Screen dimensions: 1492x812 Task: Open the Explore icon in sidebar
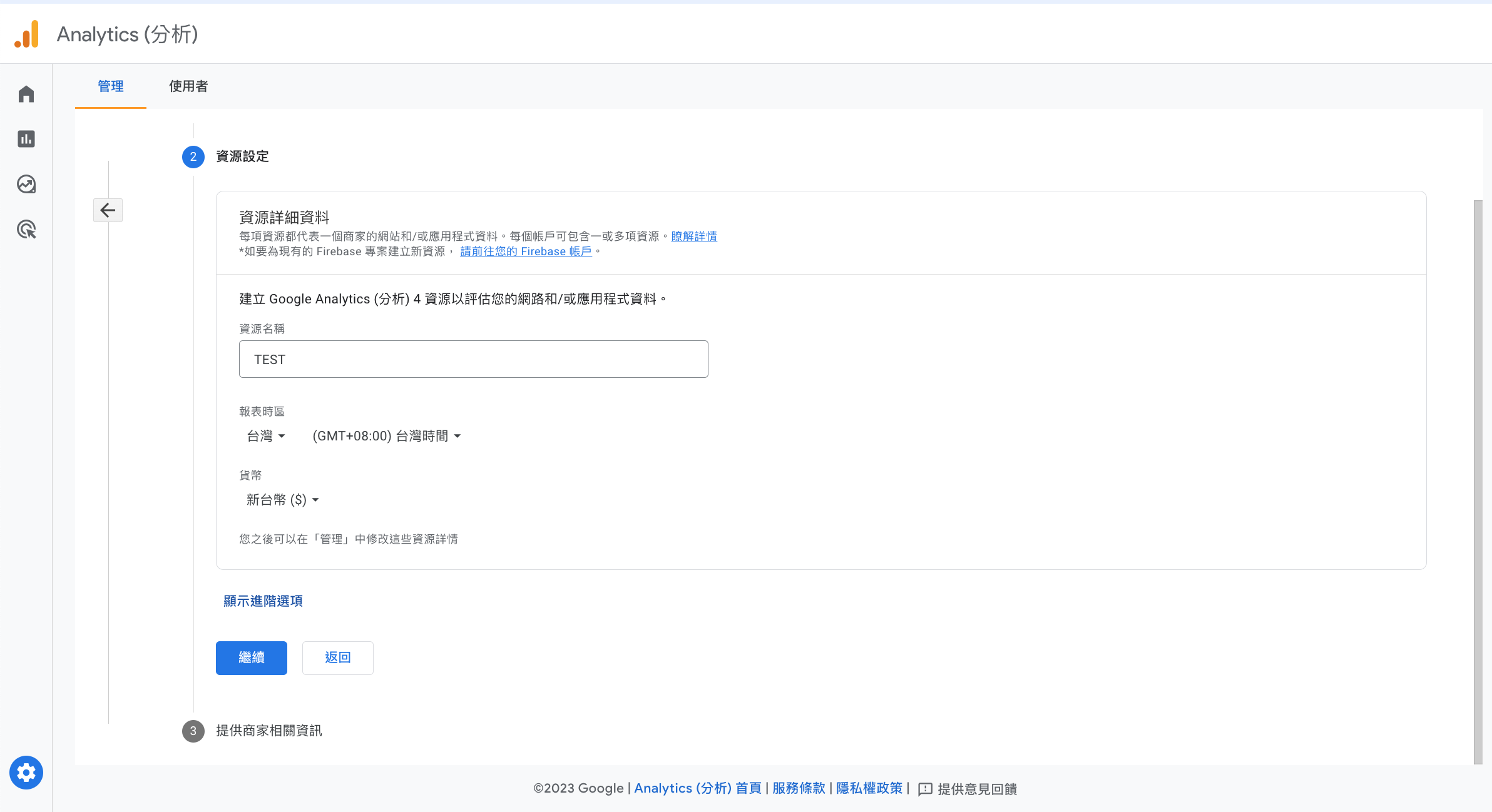click(26, 184)
